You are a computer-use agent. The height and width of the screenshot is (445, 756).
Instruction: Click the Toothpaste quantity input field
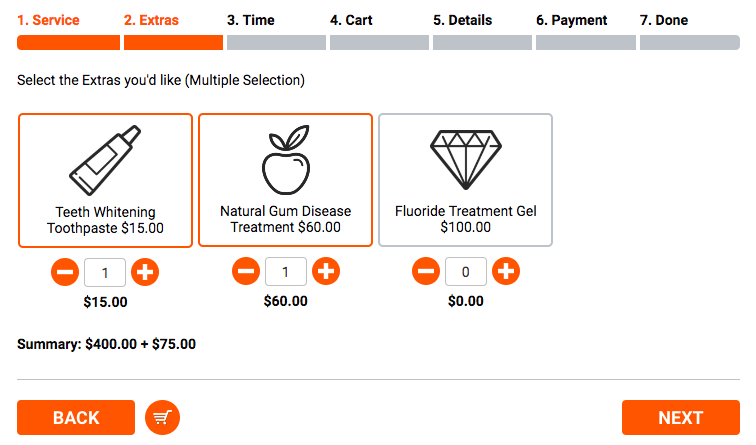click(x=105, y=271)
